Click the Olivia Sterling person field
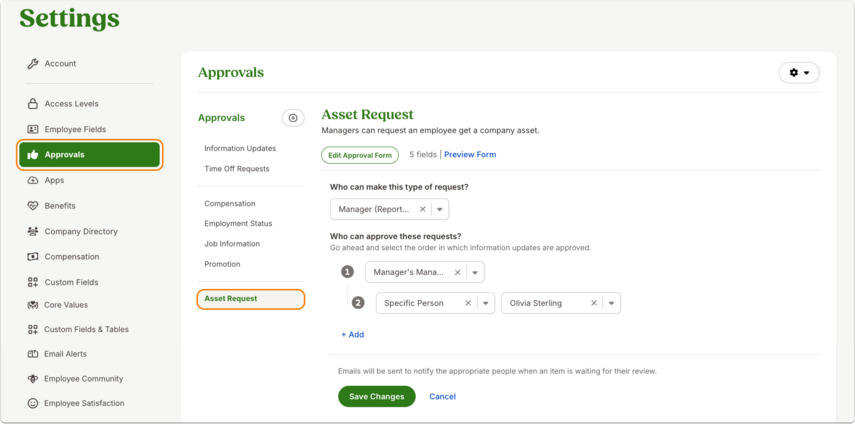The image size is (855, 424). [x=561, y=303]
